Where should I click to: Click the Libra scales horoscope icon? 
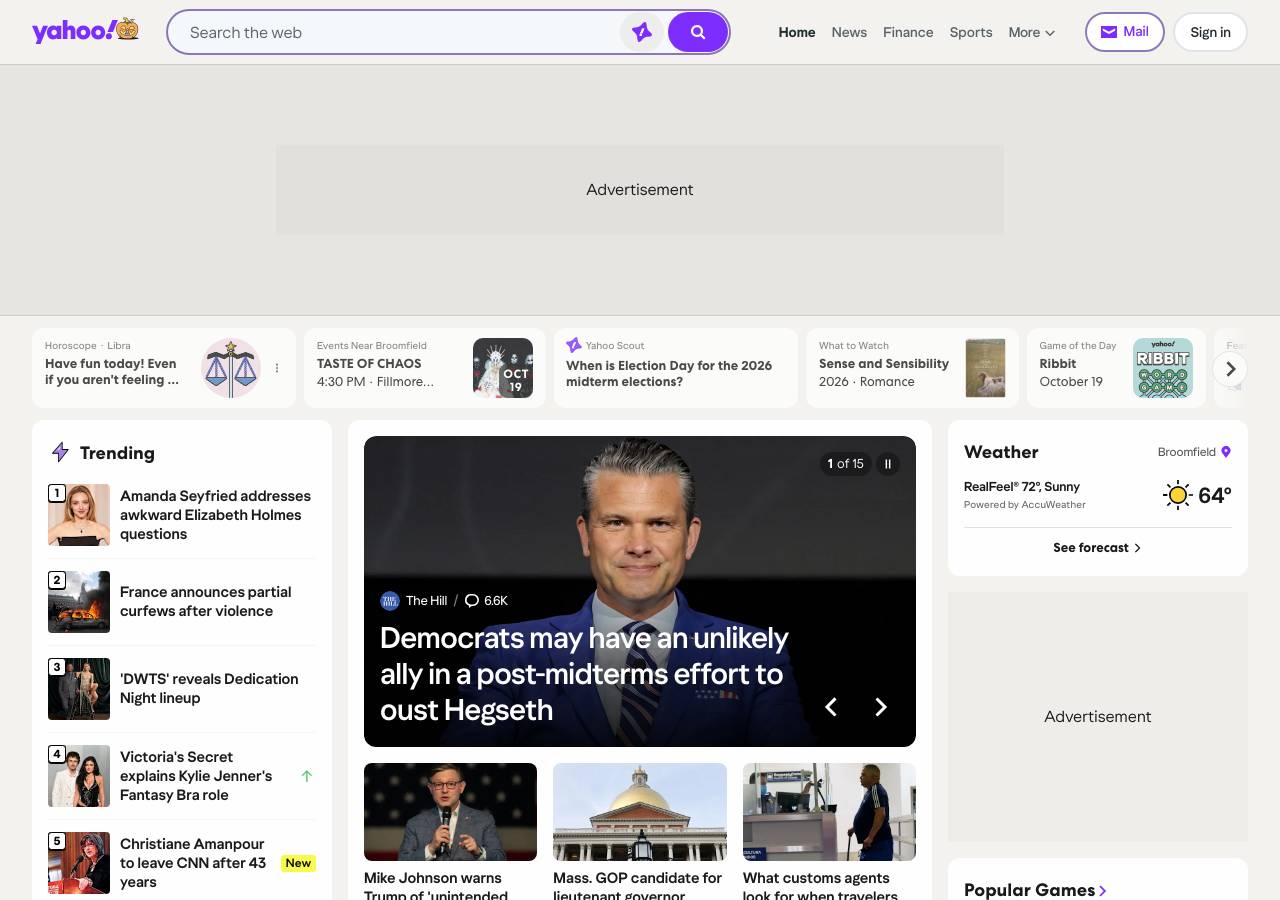pos(231,368)
